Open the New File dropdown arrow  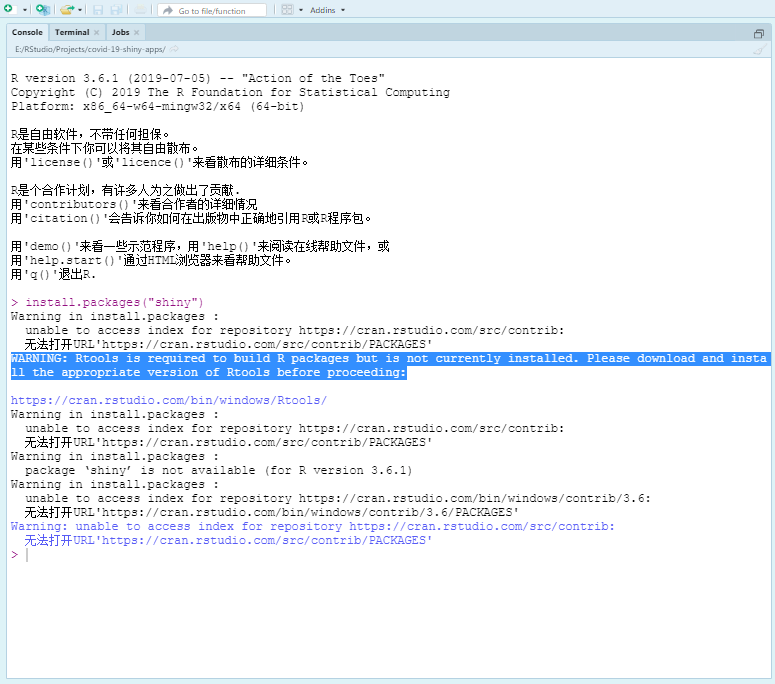coord(25,10)
